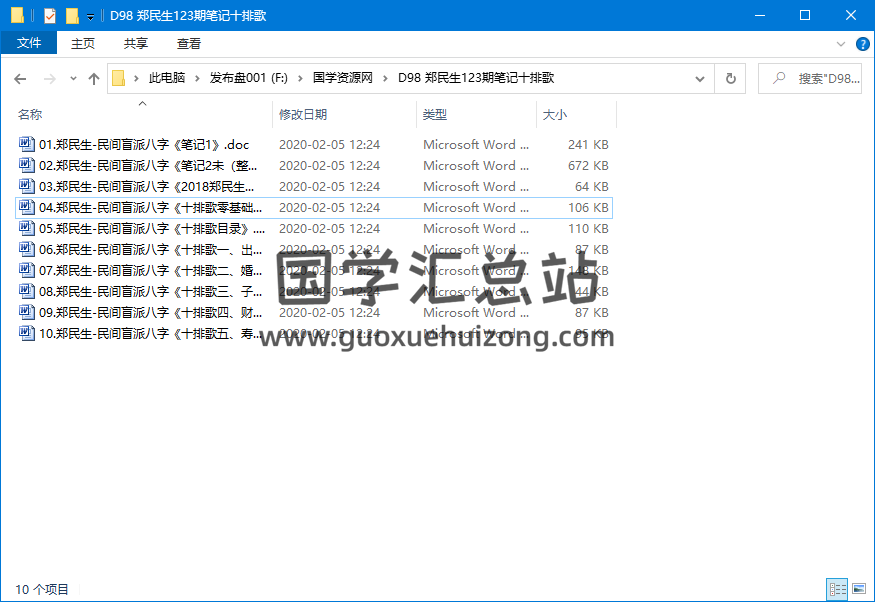Open the Customize Quick Access Toolbar dropdown

click(x=90, y=17)
